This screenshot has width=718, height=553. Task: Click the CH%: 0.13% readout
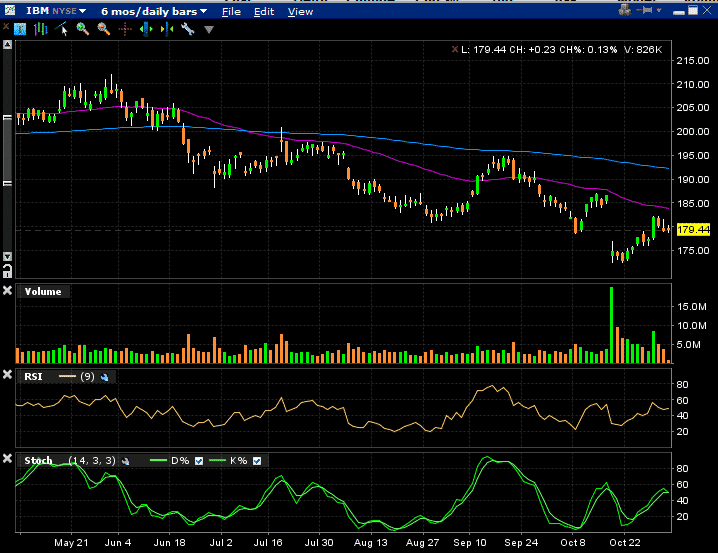[x=588, y=49]
